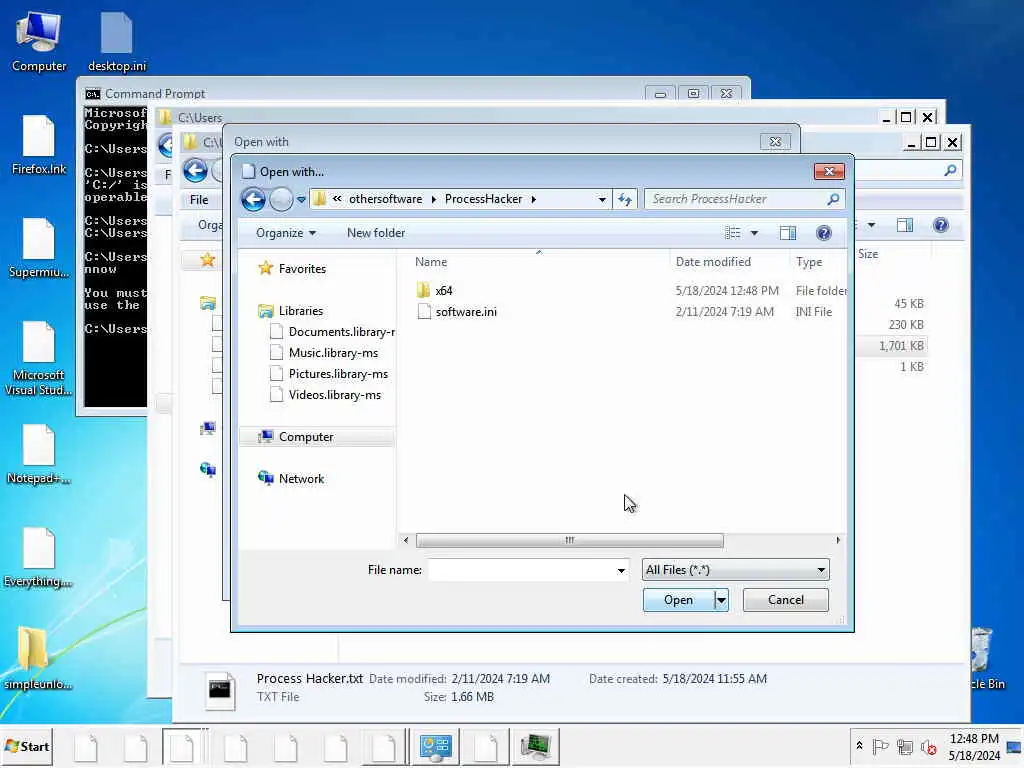Click the search magnifier in Search ProcessHacker box
Image resolution: width=1024 pixels, height=768 pixels.
click(x=833, y=199)
